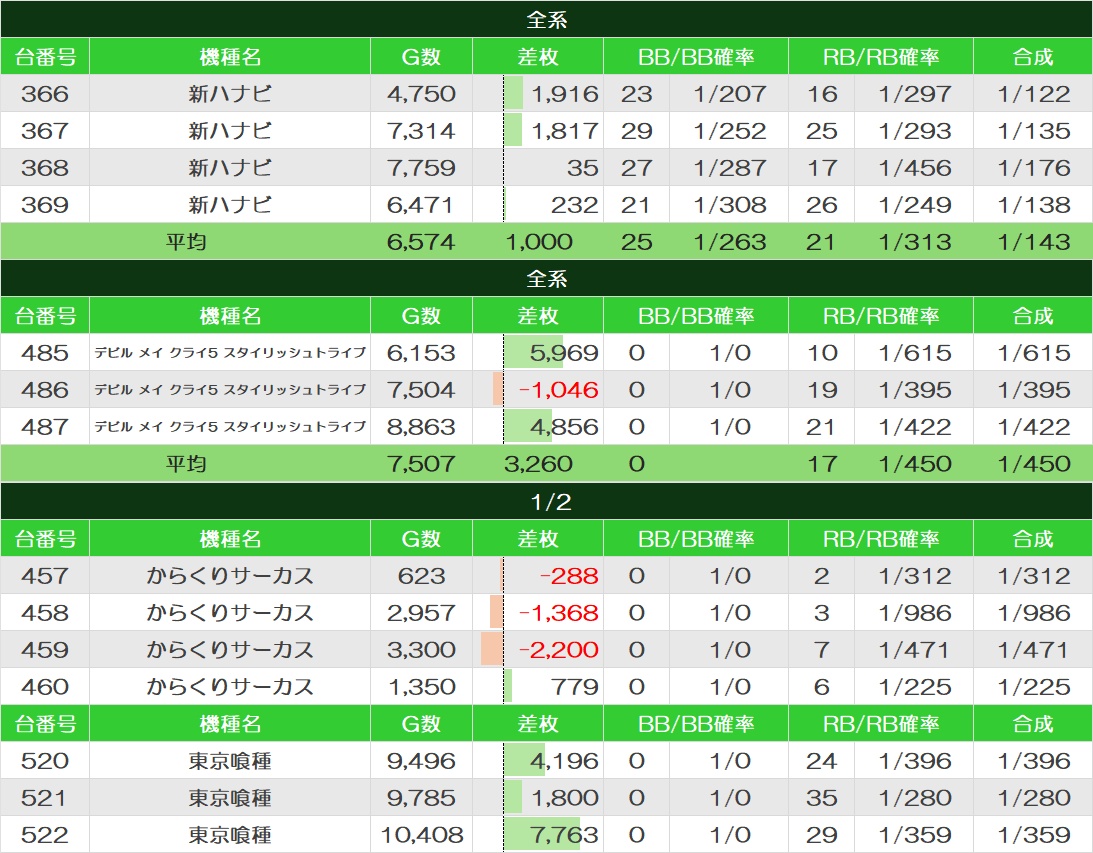Image resolution: width=1093 pixels, height=853 pixels.
Task: Click 差枚 value 4,196
Action: tap(564, 760)
